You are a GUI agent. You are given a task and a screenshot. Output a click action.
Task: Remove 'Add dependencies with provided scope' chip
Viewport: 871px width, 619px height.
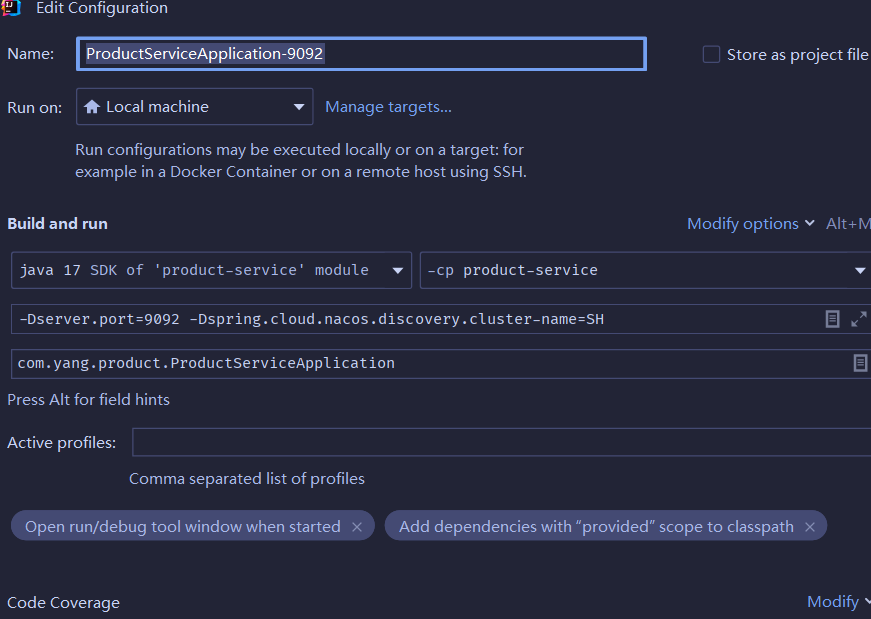pyautogui.click(x=810, y=527)
